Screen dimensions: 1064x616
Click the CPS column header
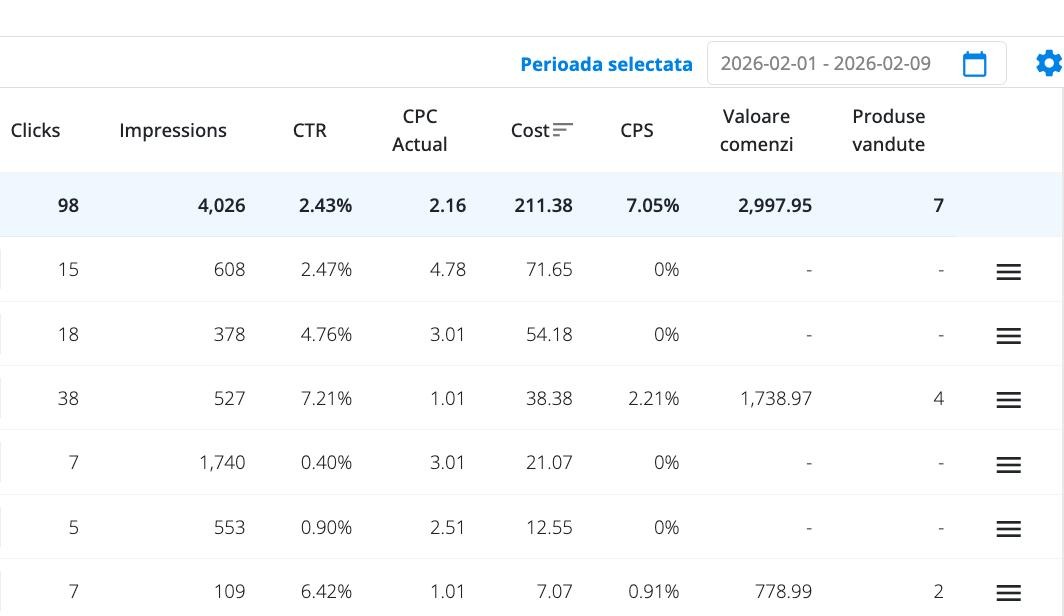pyautogui.click(x=637, y=130)
